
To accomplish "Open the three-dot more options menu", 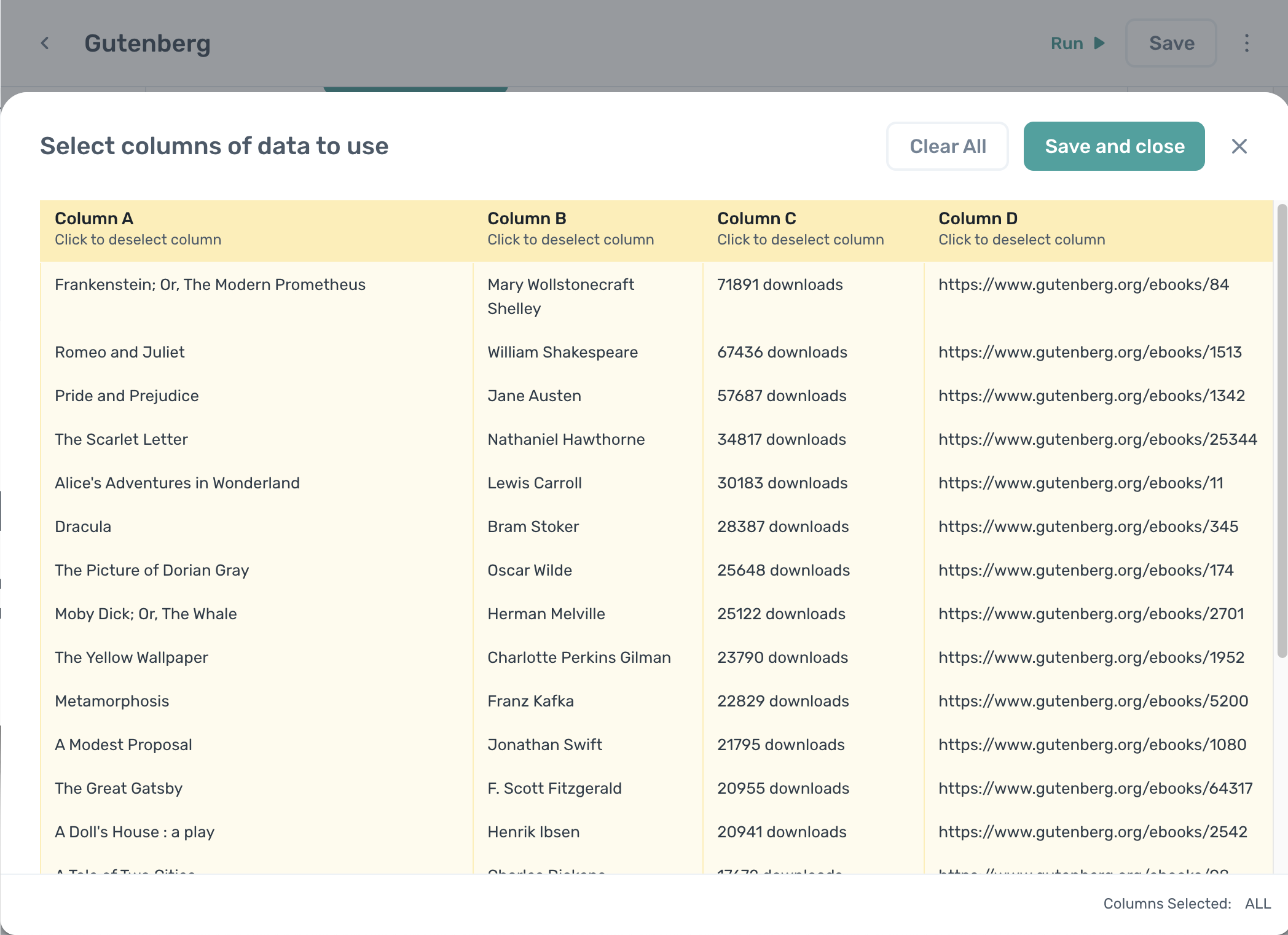I will 1246,43.
